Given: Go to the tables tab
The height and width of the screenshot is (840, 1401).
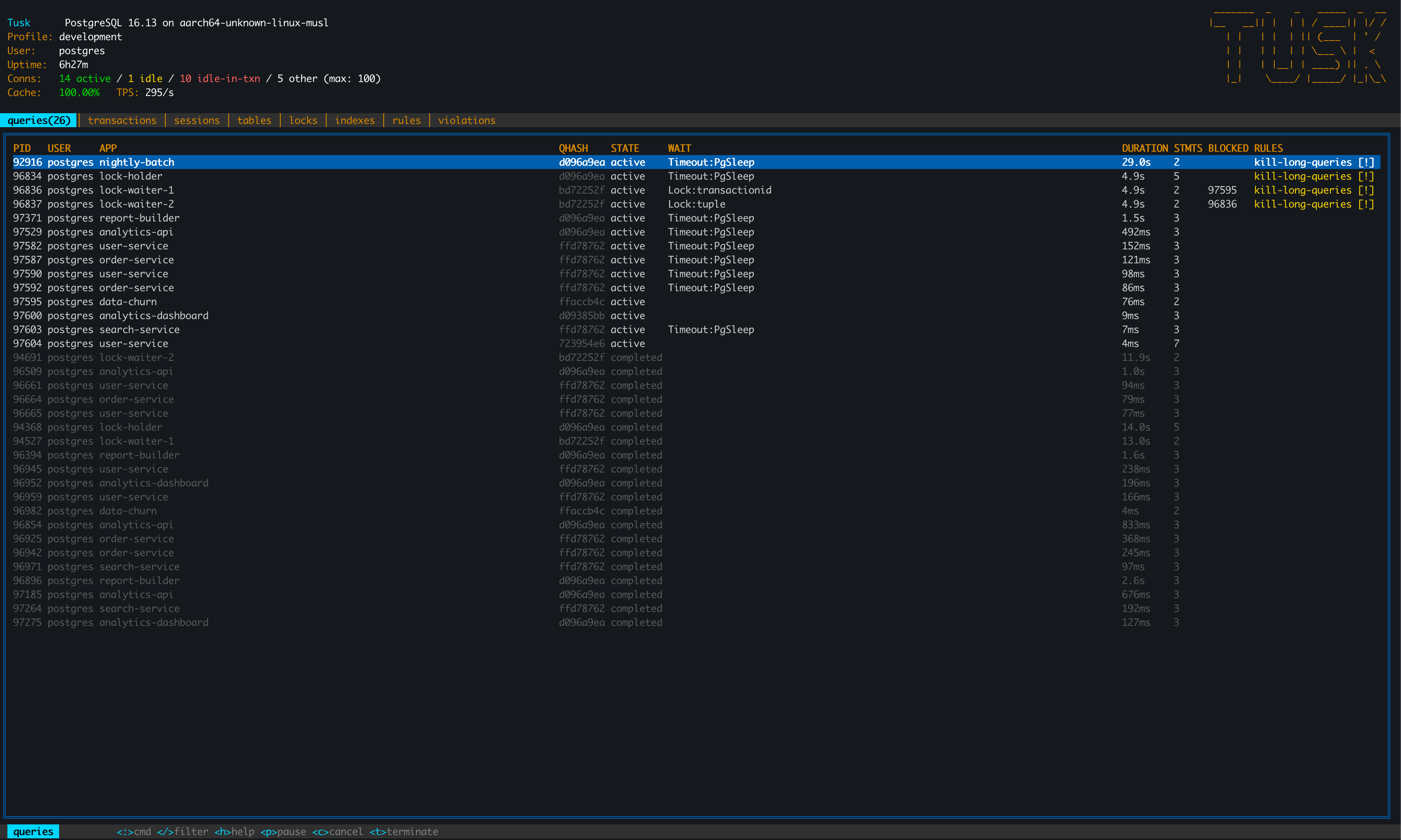Looking at the screenshot, I should click(254, 120).
